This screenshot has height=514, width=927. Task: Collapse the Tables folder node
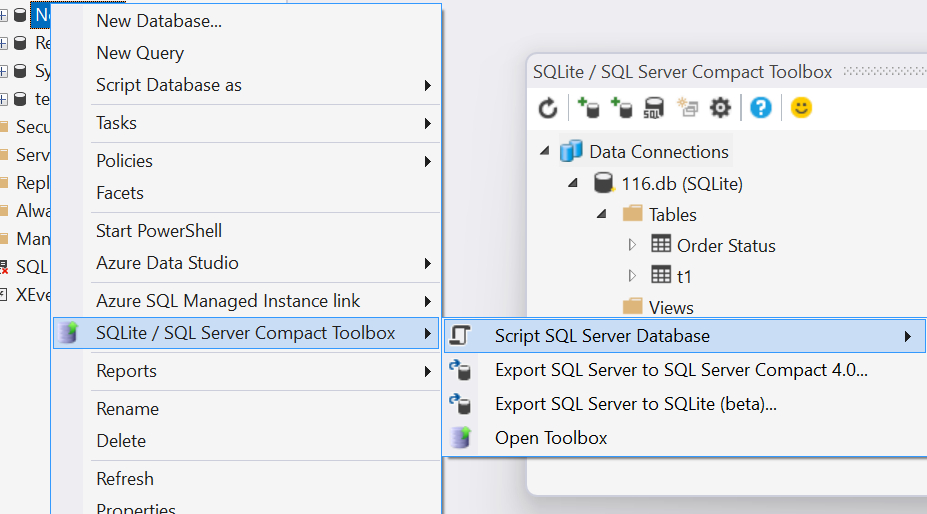[602, 214]
